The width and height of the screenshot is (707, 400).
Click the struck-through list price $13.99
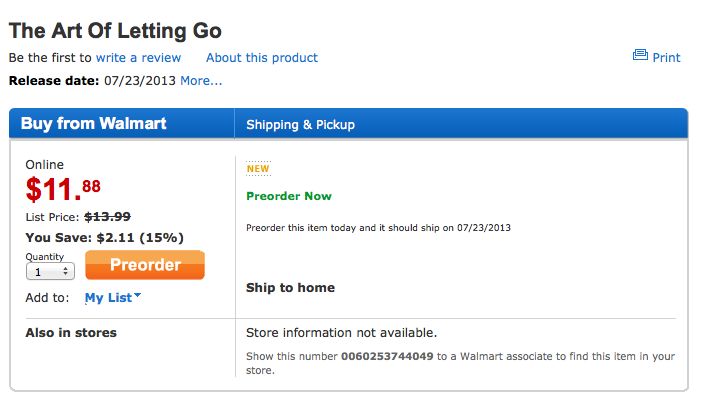(x=107, y=216)
